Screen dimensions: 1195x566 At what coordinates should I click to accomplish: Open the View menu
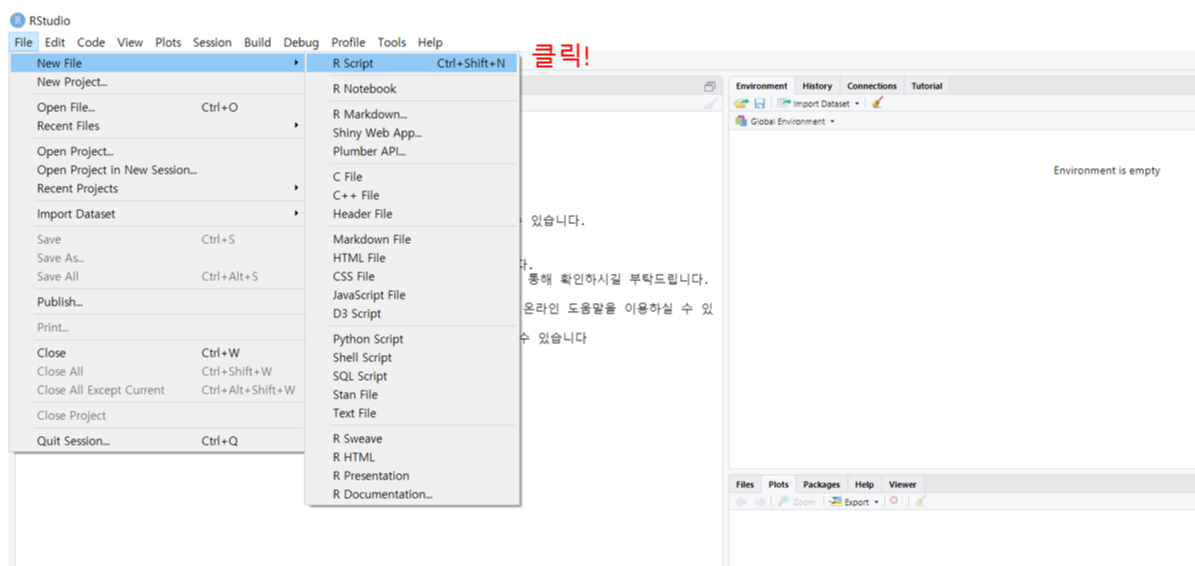[x=130, y=43]
